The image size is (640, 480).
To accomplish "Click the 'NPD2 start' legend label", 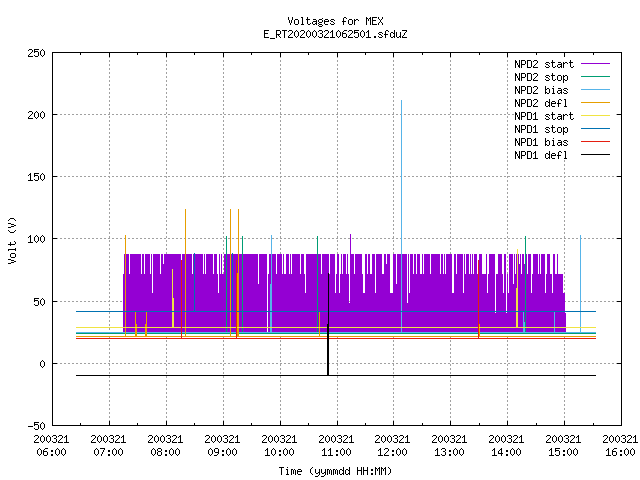I will [x=544, y=64].
